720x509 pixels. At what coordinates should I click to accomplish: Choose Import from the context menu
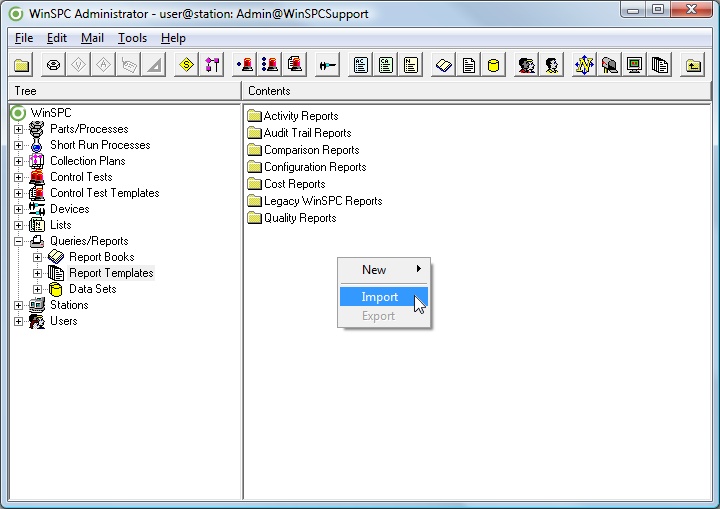pos(384,297)
